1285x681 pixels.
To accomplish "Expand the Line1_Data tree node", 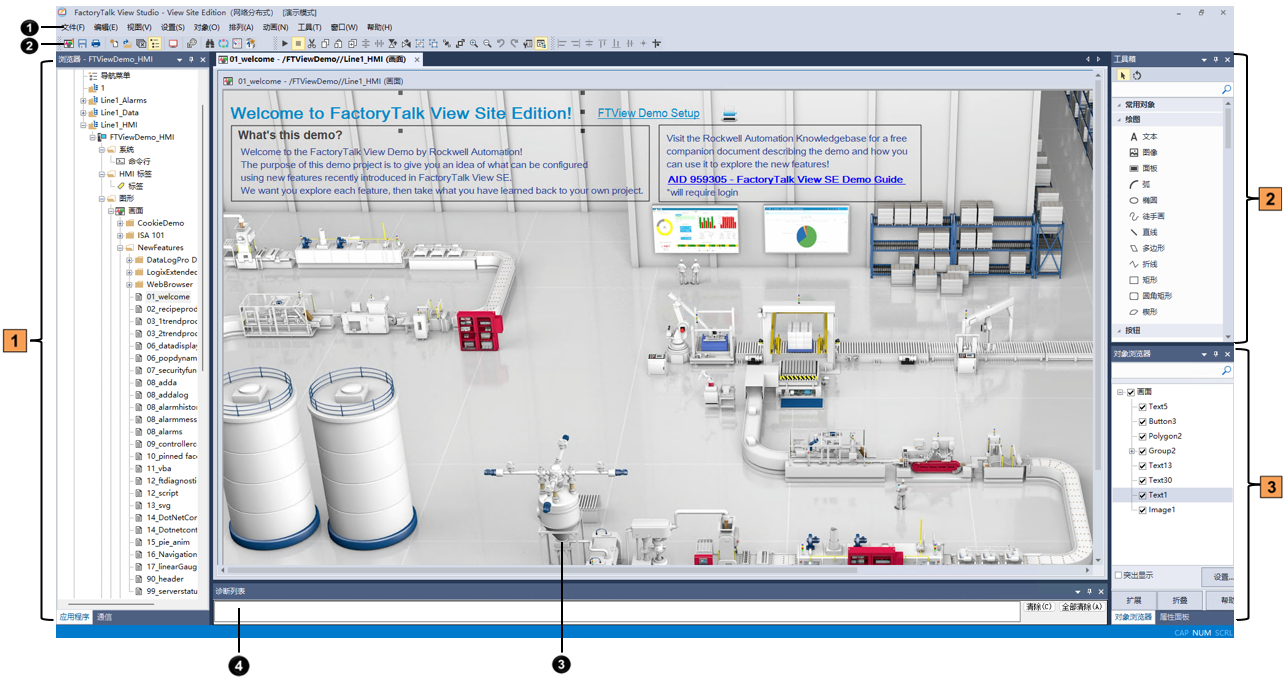I will [83, 112].
